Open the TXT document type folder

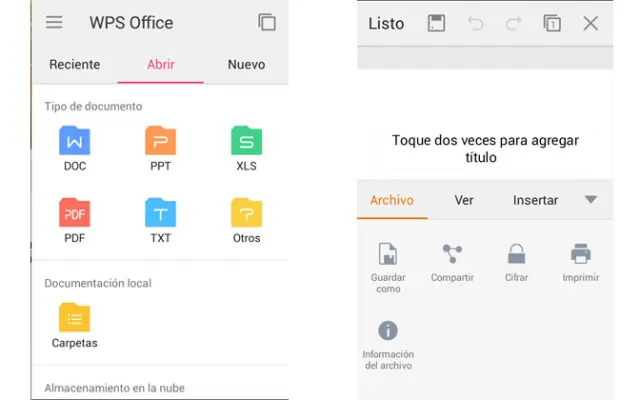click(160, 213)
